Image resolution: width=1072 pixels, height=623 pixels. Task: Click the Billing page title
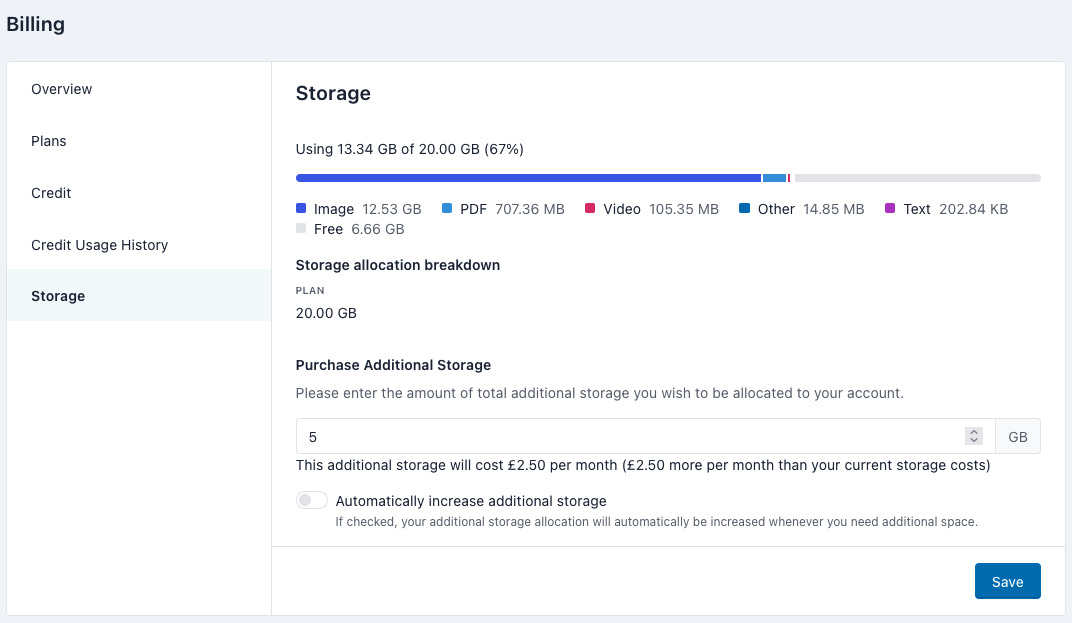click(36, 24)
